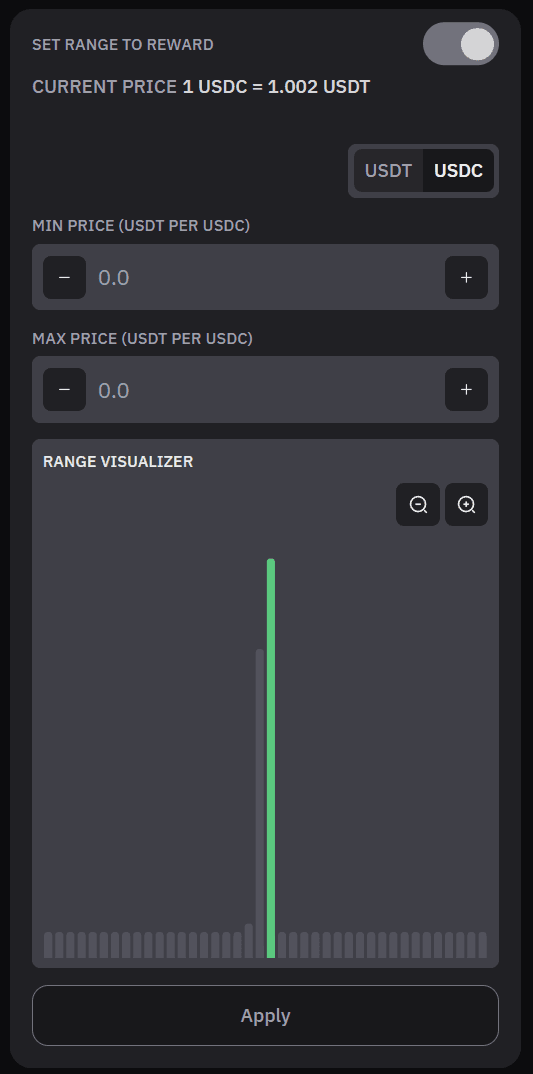Increase max price with plus button

(x=467, y=390)
